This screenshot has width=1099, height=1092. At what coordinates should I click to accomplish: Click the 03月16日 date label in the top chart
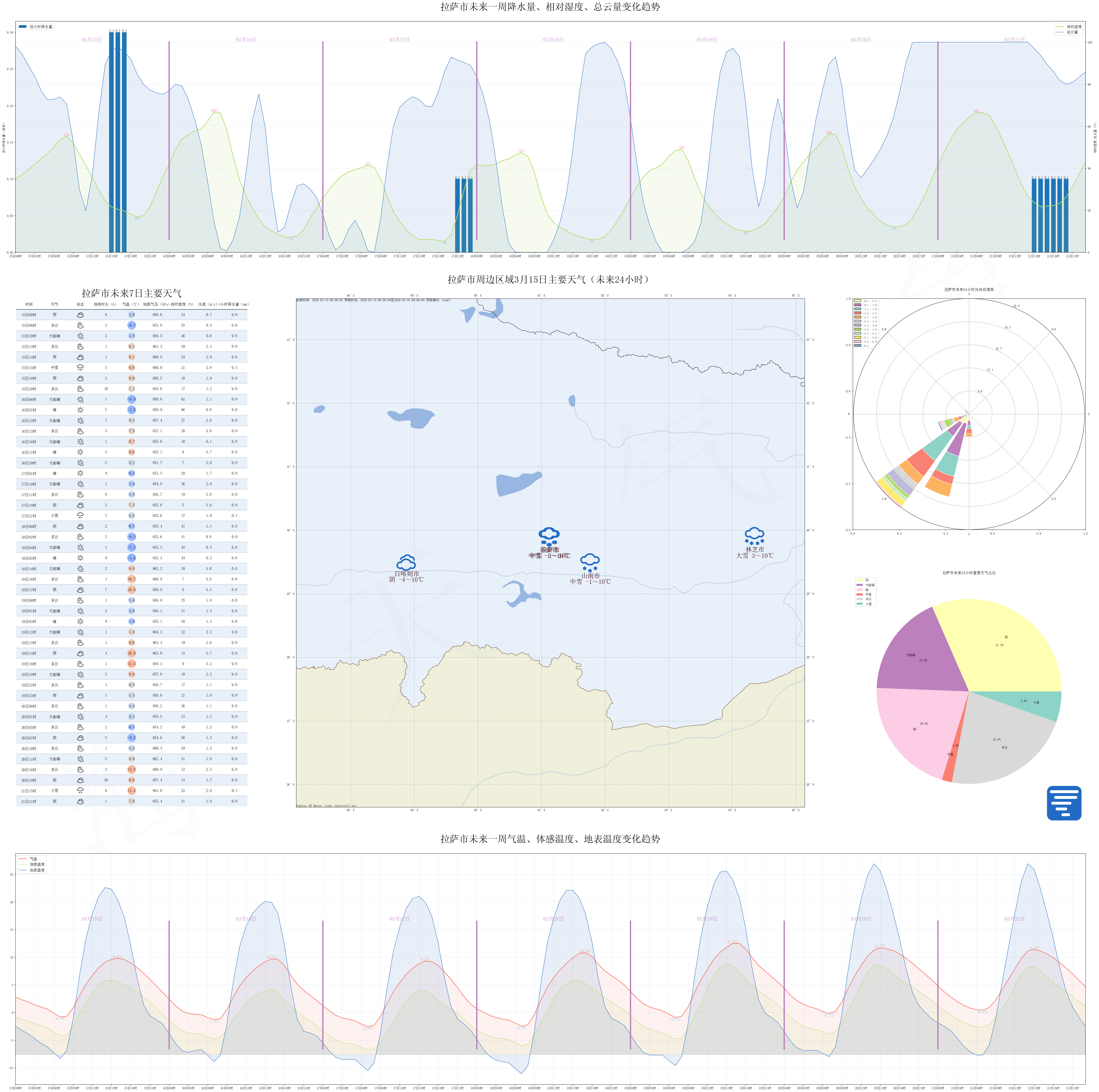[246, 40]
